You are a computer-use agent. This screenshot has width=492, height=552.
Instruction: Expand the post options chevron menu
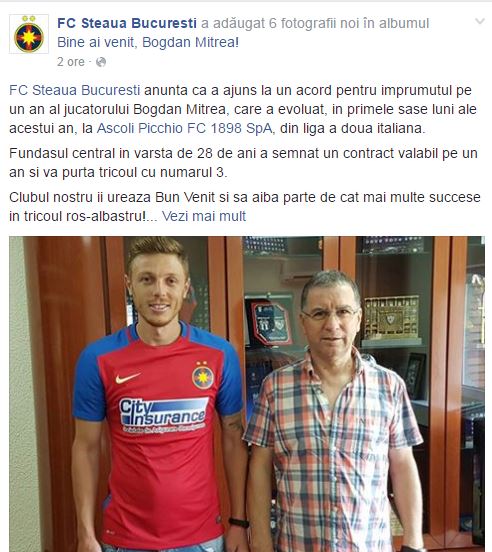coord(480,21)
